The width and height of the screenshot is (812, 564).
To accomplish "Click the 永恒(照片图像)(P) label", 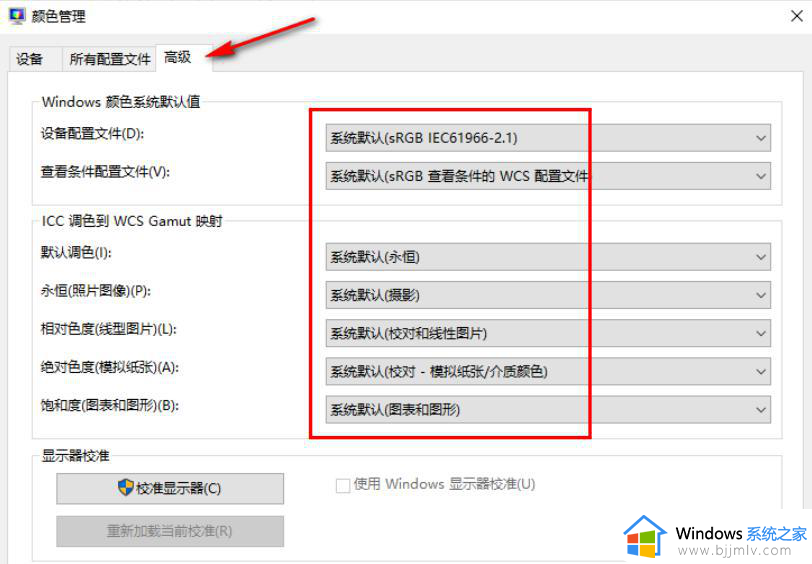I will pos(96,291).
